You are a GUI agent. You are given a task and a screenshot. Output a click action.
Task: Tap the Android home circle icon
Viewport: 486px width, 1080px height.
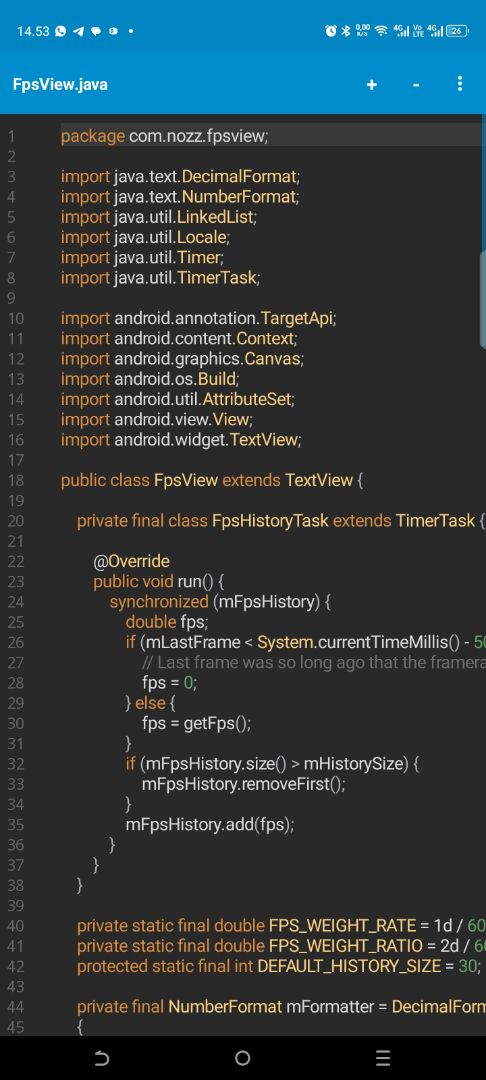tap(242, 1057)
